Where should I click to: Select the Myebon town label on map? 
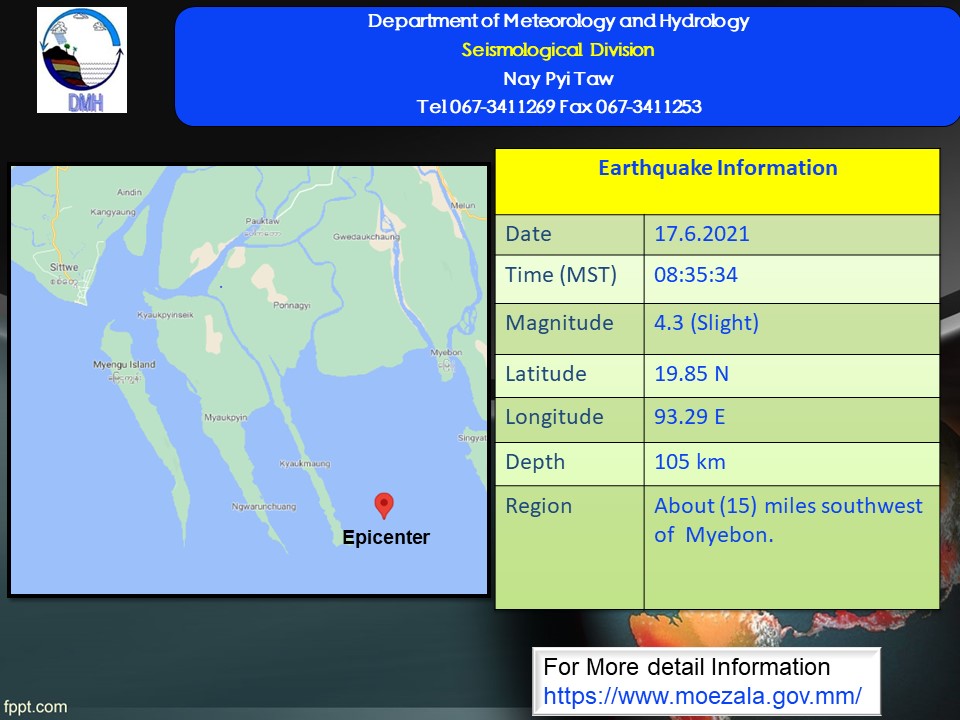point(446,353)
